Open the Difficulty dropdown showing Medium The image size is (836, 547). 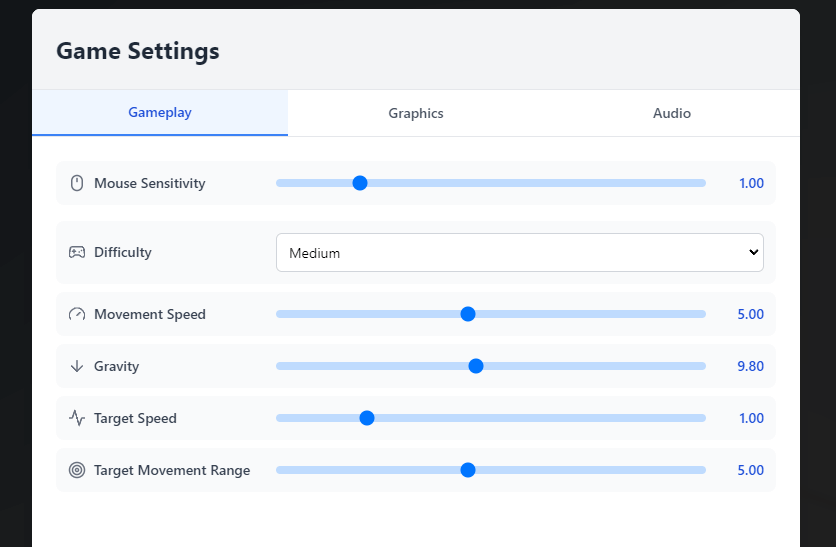(519, 253)
